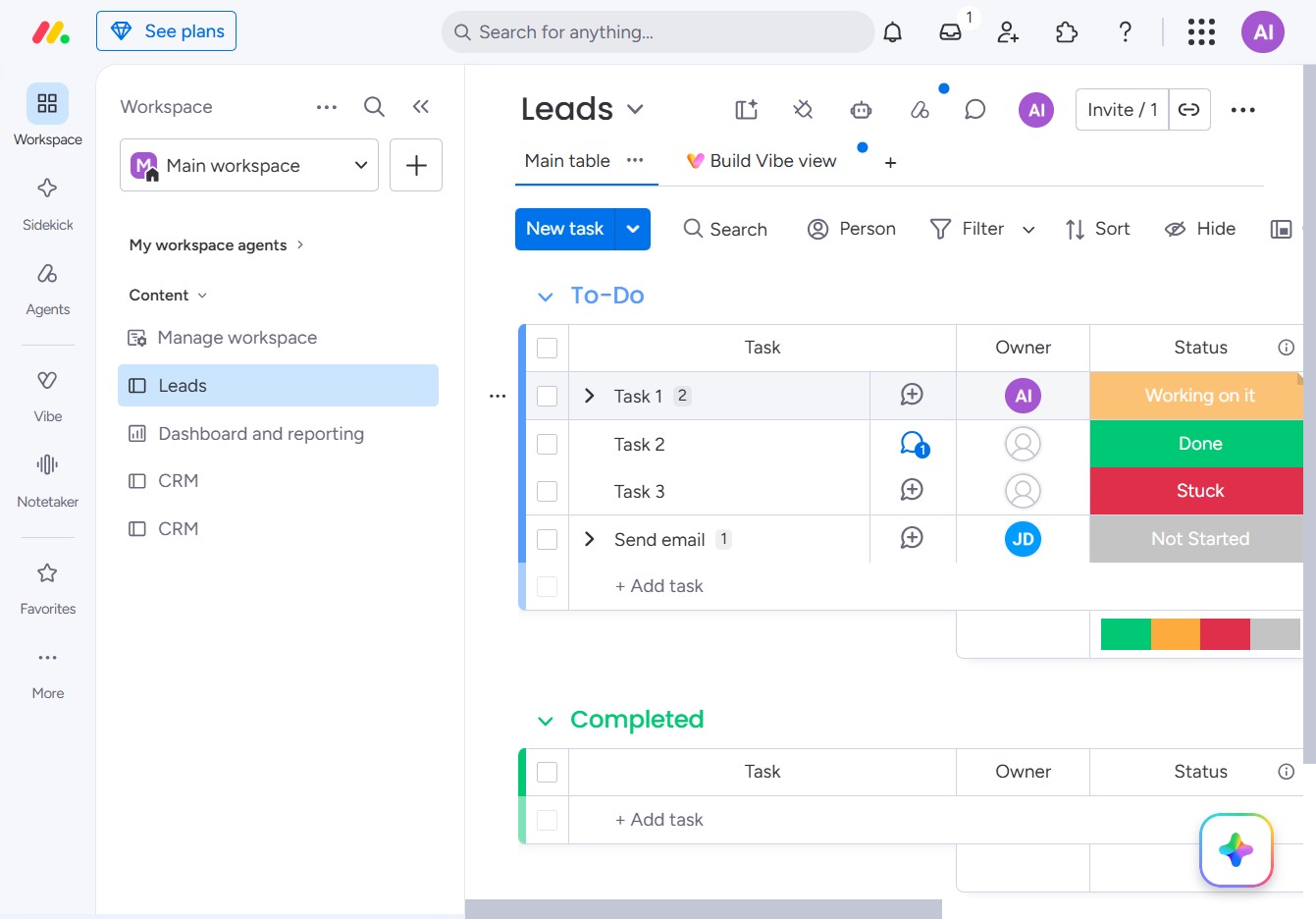Open Dashboard and reporting board
1316x919 pixels.
click(x=278, y=434)
